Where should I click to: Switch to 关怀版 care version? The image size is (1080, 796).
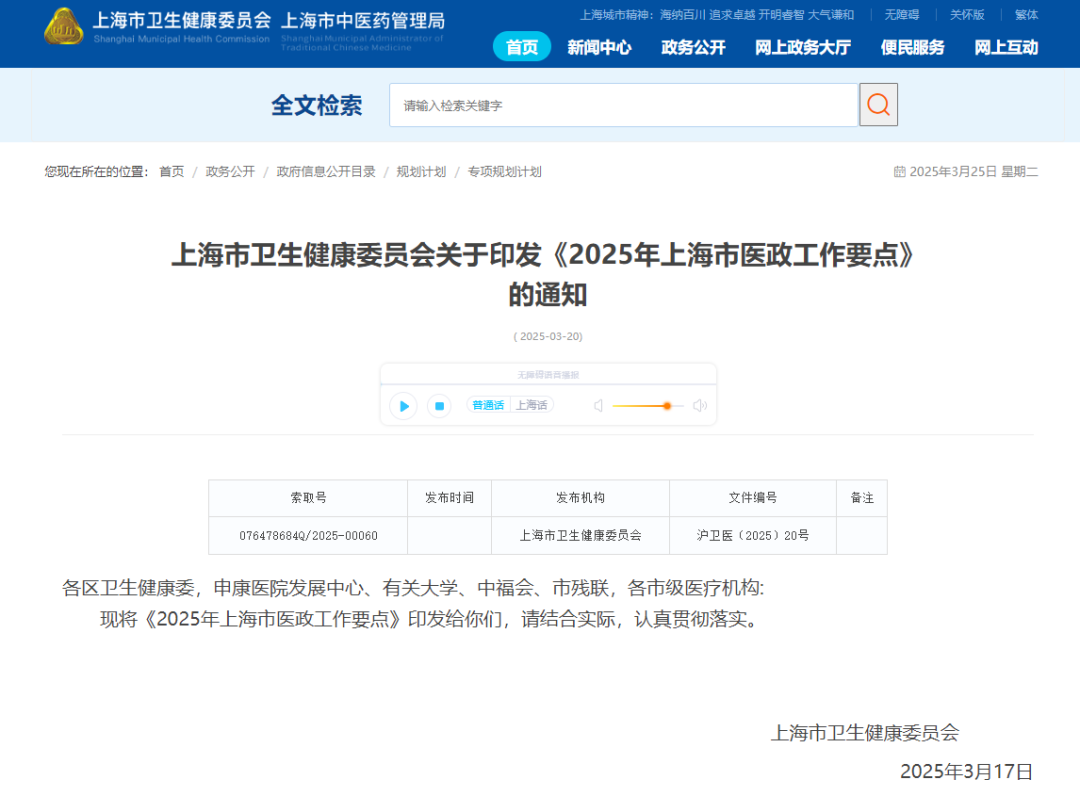click(967, 15)
